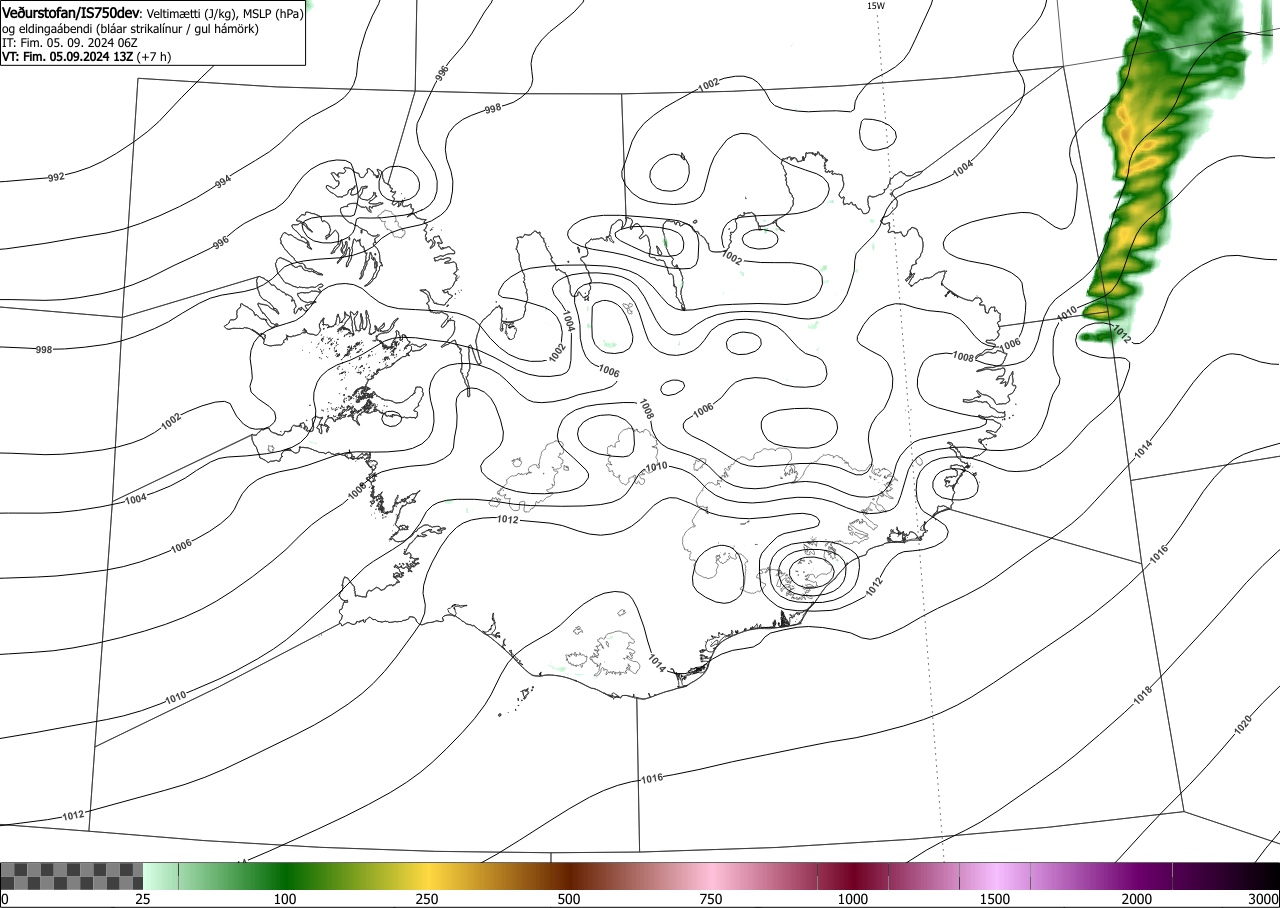This screenshot has height=908, width=1280.
Task: Click the colorbar's 25 tick label
Action: tap(143, 899)
